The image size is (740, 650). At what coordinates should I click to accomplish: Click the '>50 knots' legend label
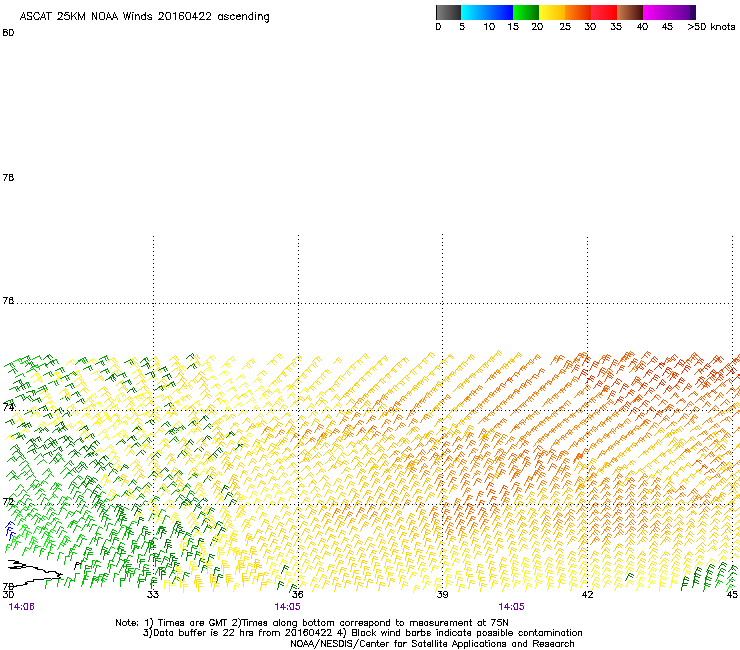pyautogui.click(x=711, y=27)
